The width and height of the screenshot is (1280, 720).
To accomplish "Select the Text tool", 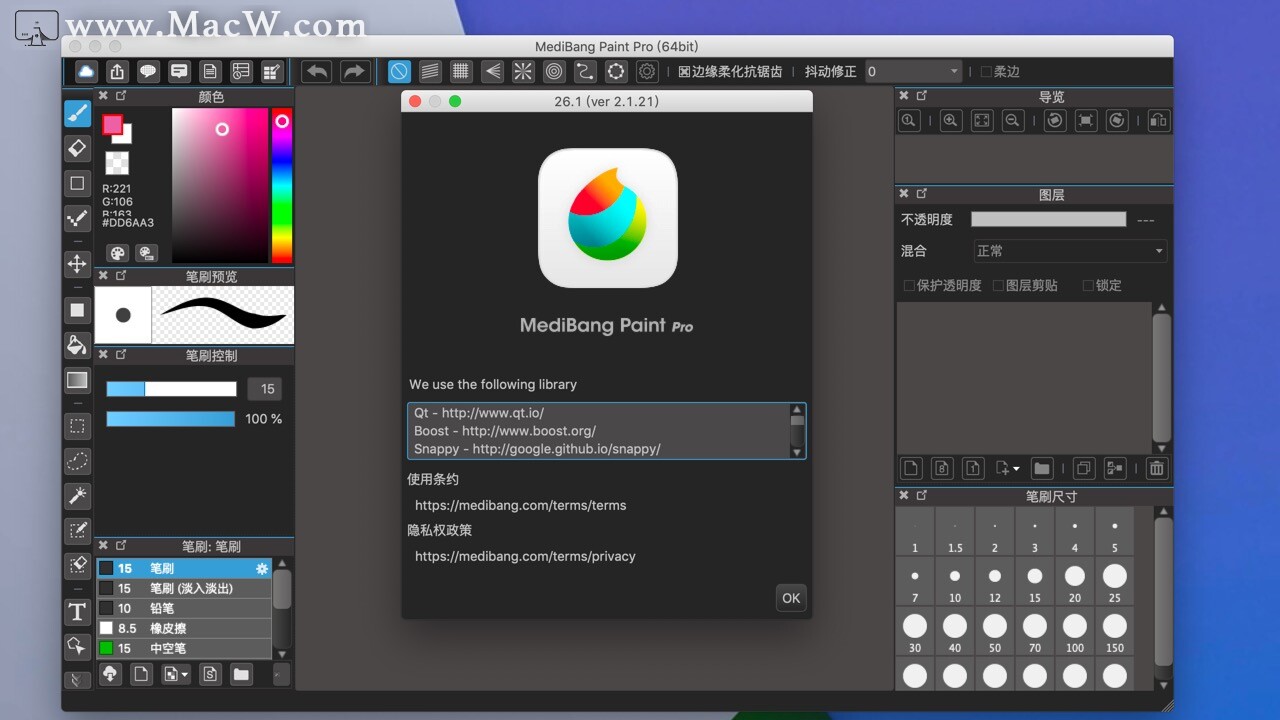I will (77, 611).
